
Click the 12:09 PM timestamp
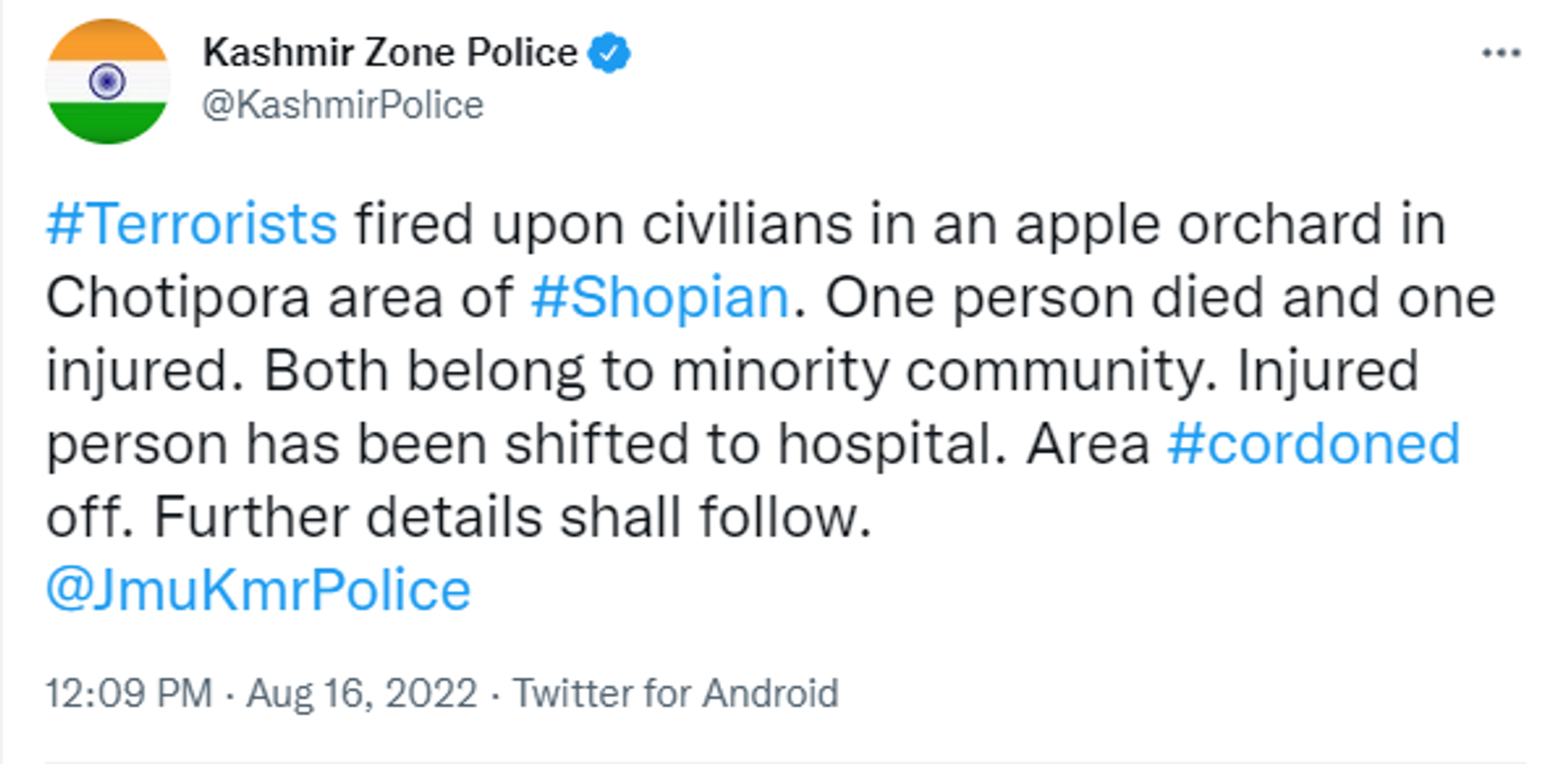(129, 694)
